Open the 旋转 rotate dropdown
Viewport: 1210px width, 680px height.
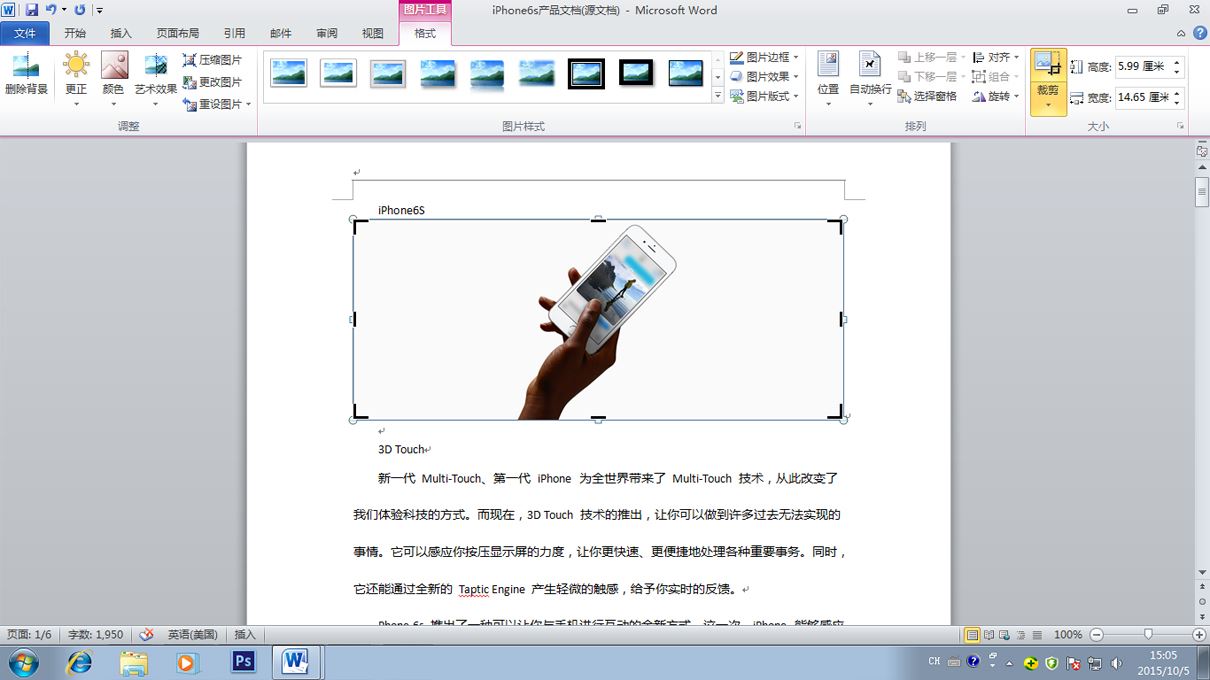click(996, 96)
